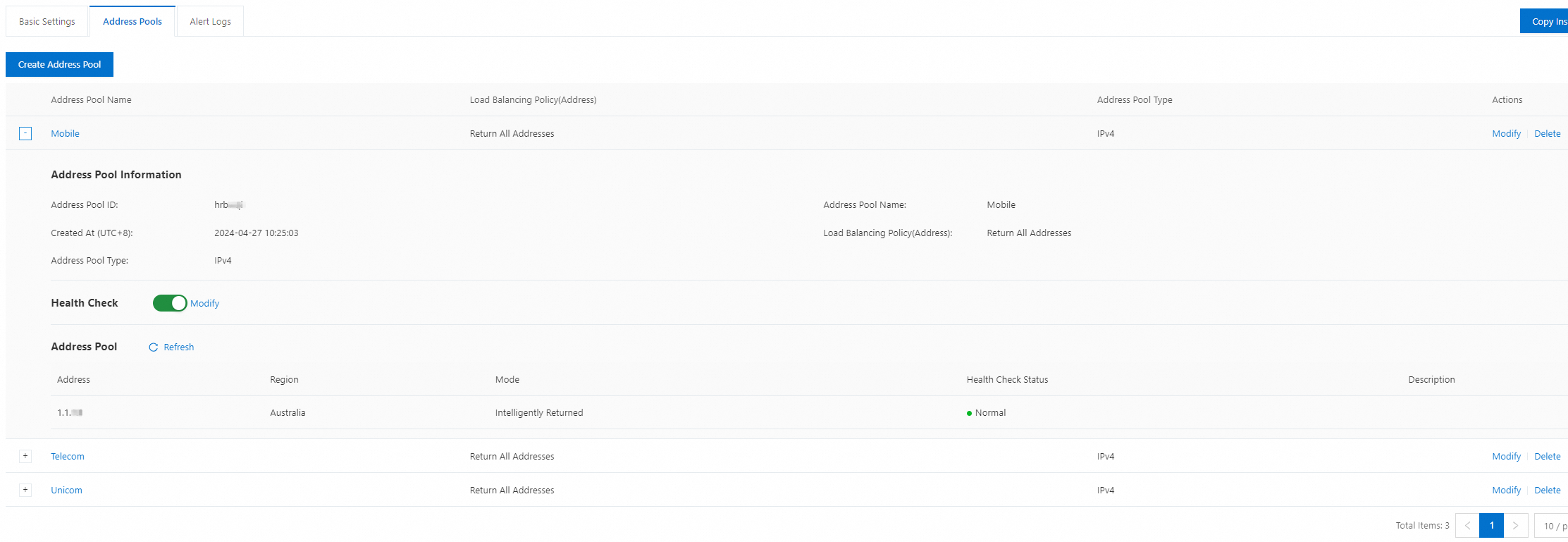Click the Load Balancing Policy(Address) column header
Image resolution: width=1568 pixels, height=542 pixels.
[x=533, y=99]
